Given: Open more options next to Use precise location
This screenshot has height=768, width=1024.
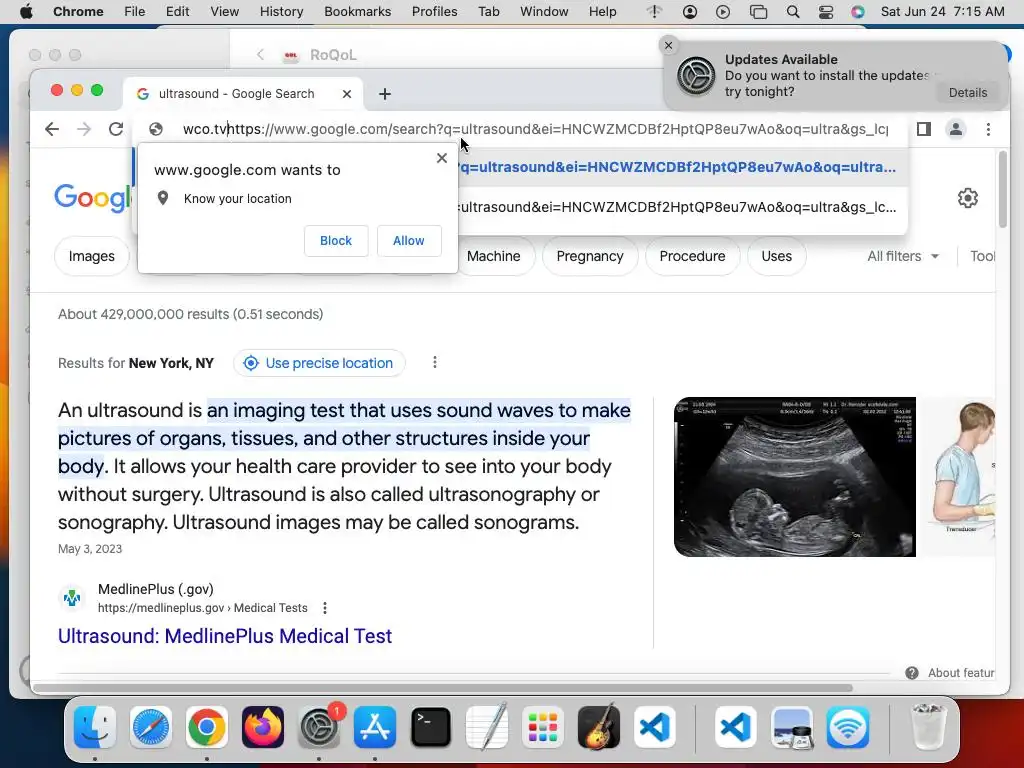Looking at the screenshot, I should tap(435, 362).
